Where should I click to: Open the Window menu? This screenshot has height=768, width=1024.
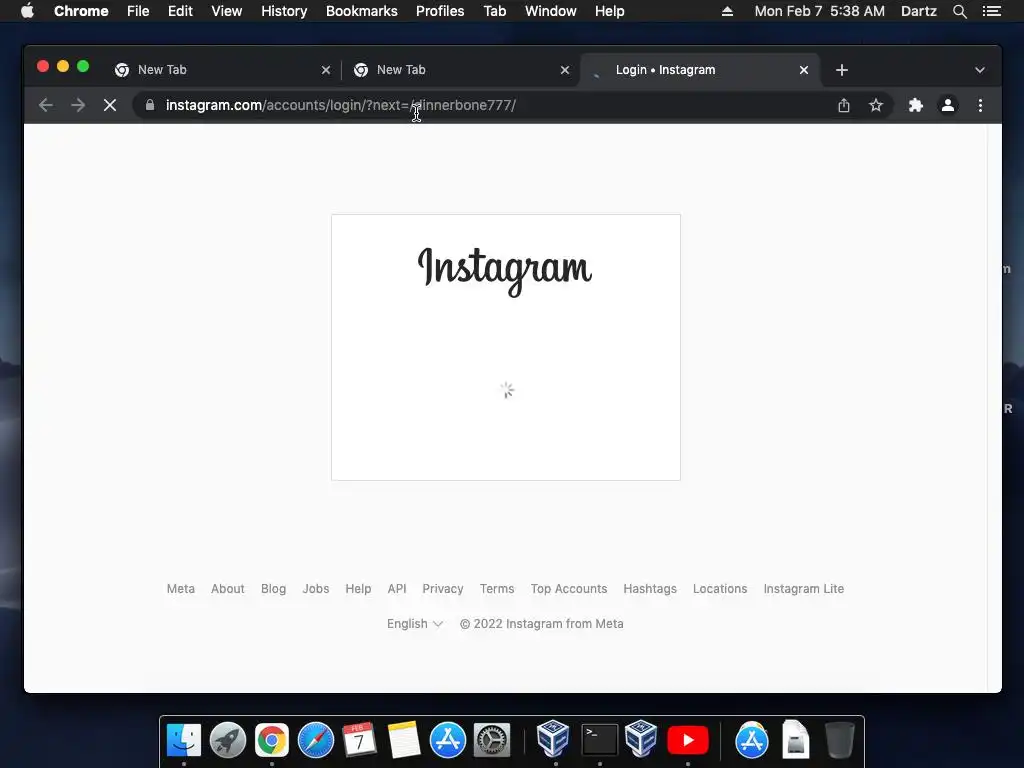tap(551, 11)
